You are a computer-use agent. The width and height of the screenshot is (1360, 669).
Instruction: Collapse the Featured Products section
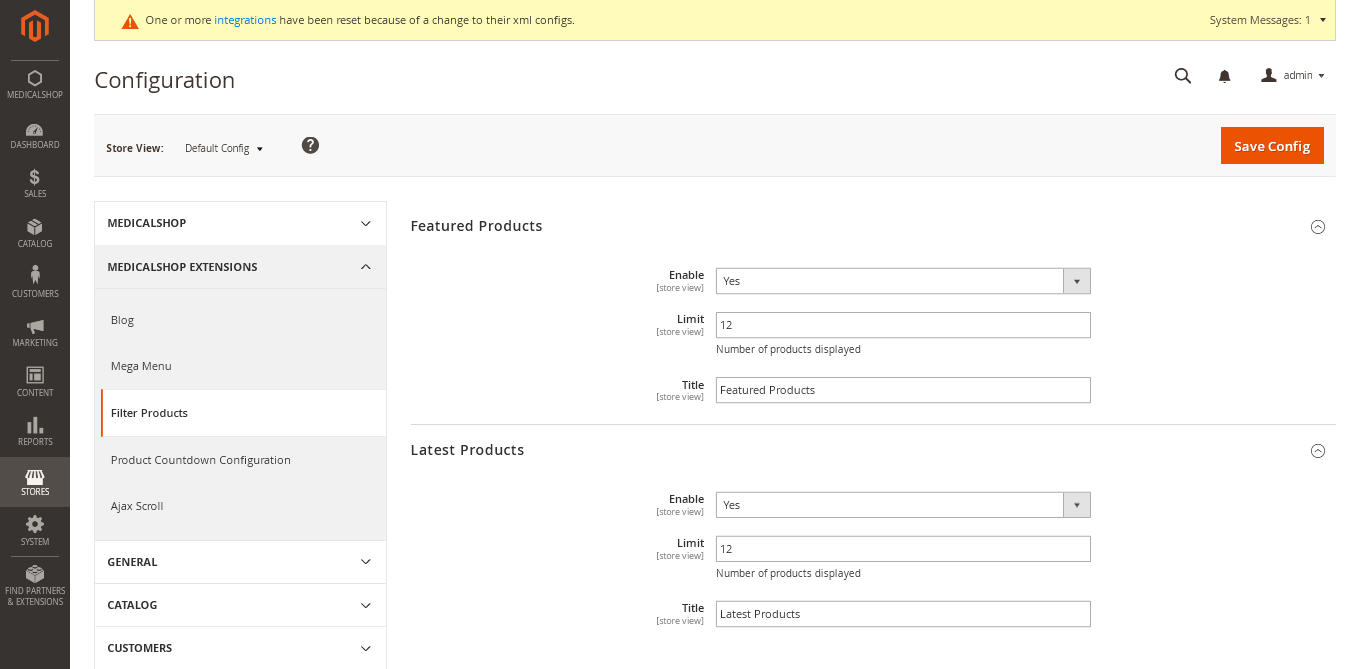pos(1318,227)
